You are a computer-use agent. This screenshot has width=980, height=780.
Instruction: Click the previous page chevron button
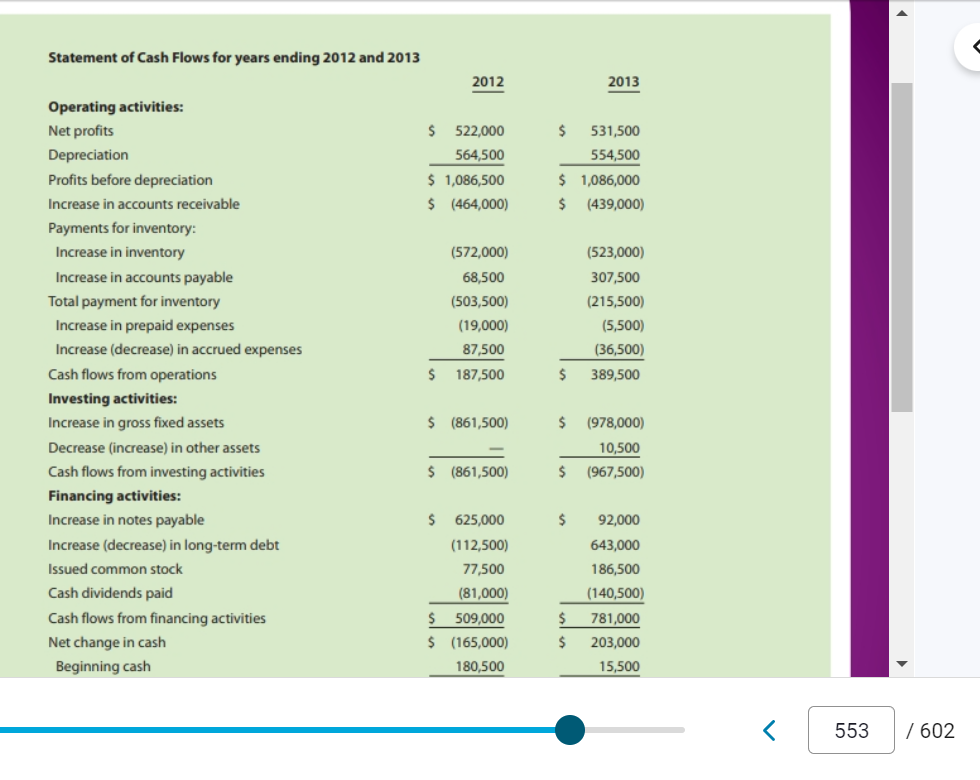[x=769, y=730]
